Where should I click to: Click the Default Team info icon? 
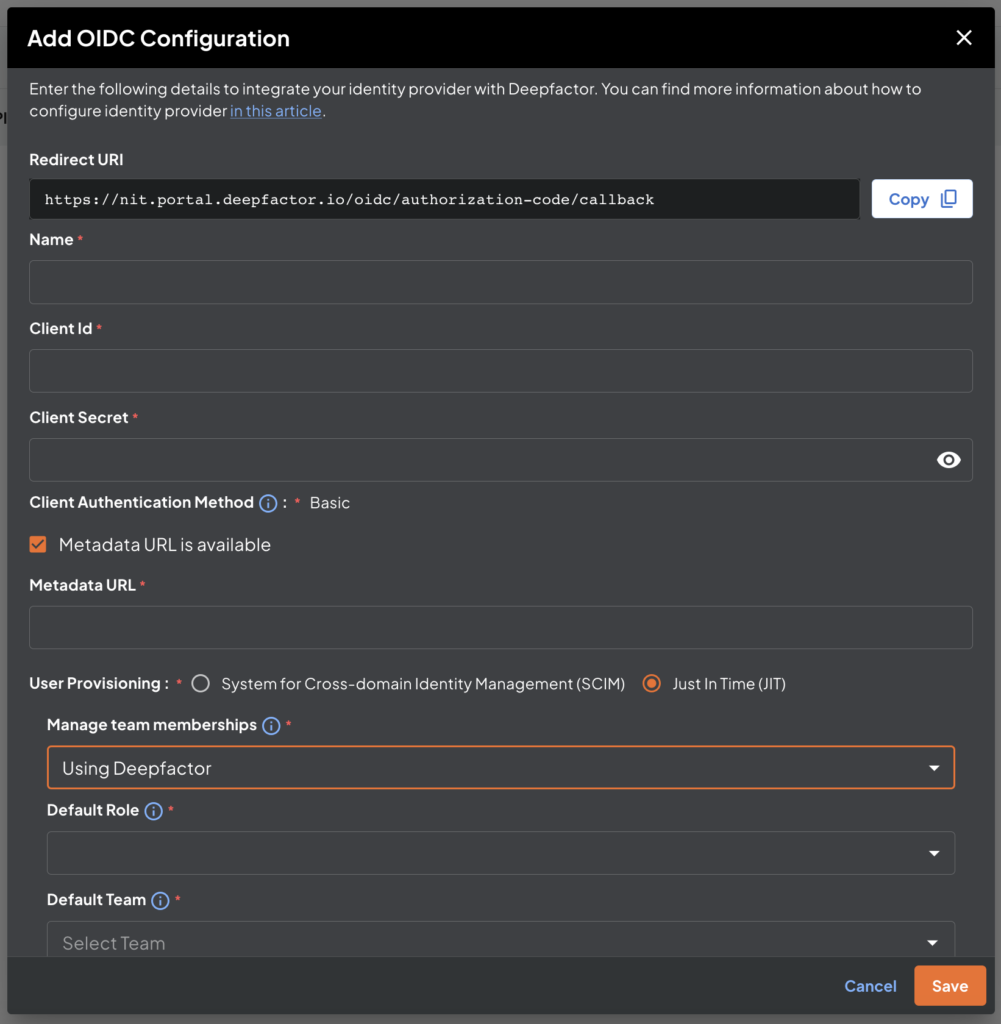(x=160, y=901)
